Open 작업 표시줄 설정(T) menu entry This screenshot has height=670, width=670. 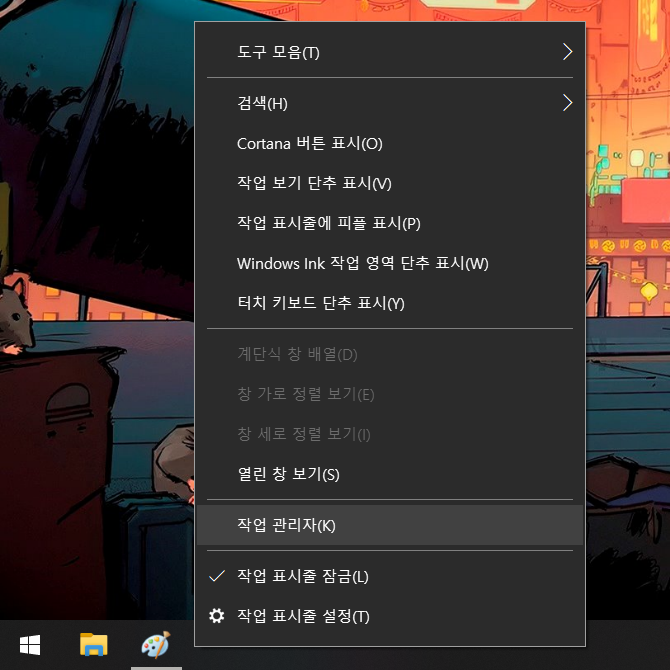pyautogui.click(x=390, y=616)
